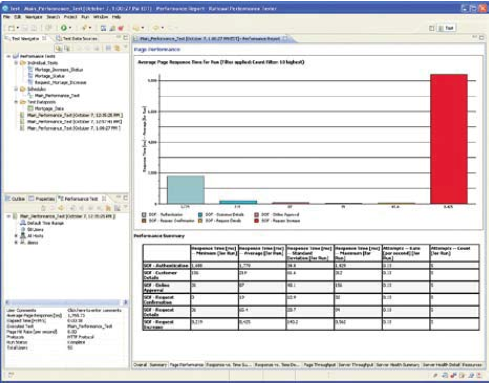
Task: Select Mortgage_Increase_Status test in navigator
Action: [59, 69]
